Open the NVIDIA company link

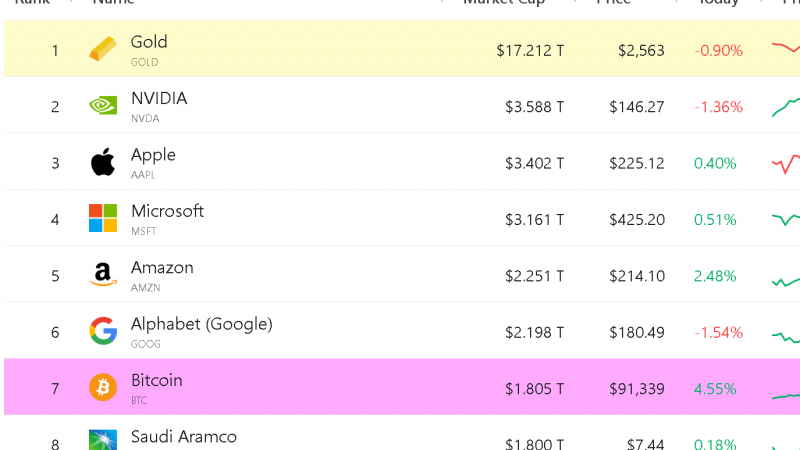click(159, 98)
